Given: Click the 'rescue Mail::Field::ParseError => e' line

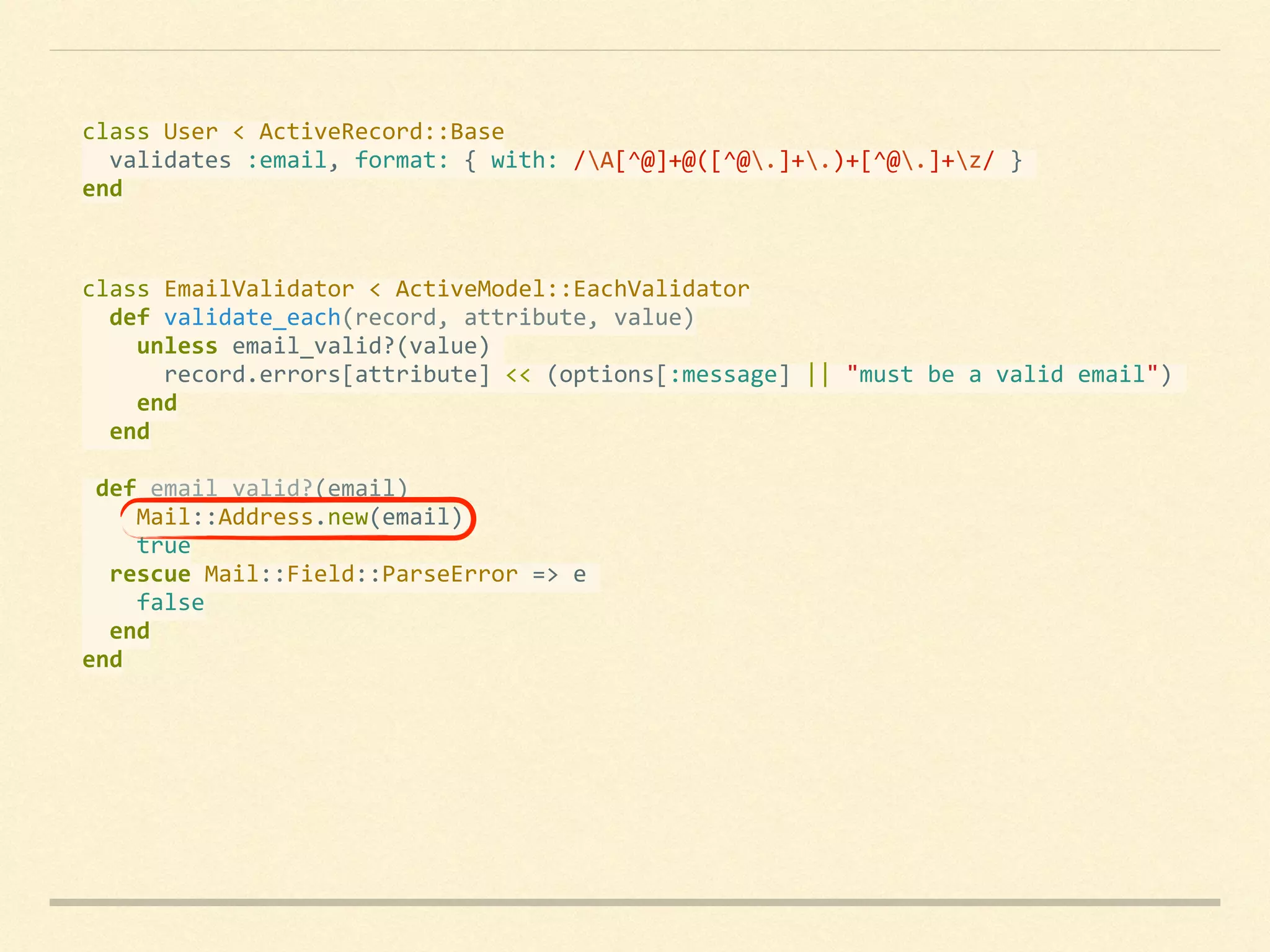Looking at the screenshot, I should coord(348,575).
